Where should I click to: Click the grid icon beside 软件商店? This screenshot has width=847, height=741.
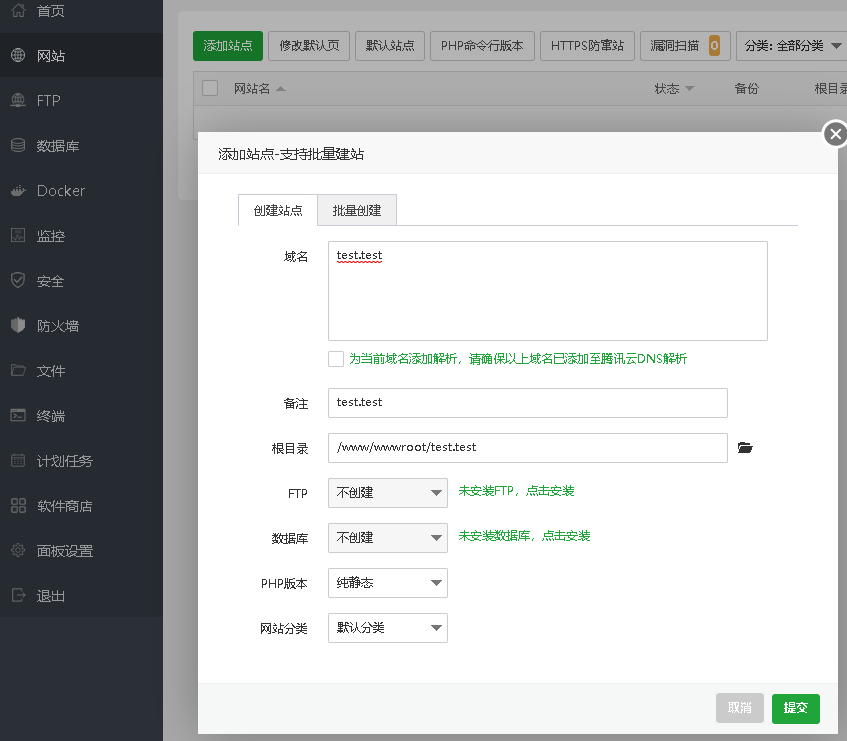(x=18, y=505)
